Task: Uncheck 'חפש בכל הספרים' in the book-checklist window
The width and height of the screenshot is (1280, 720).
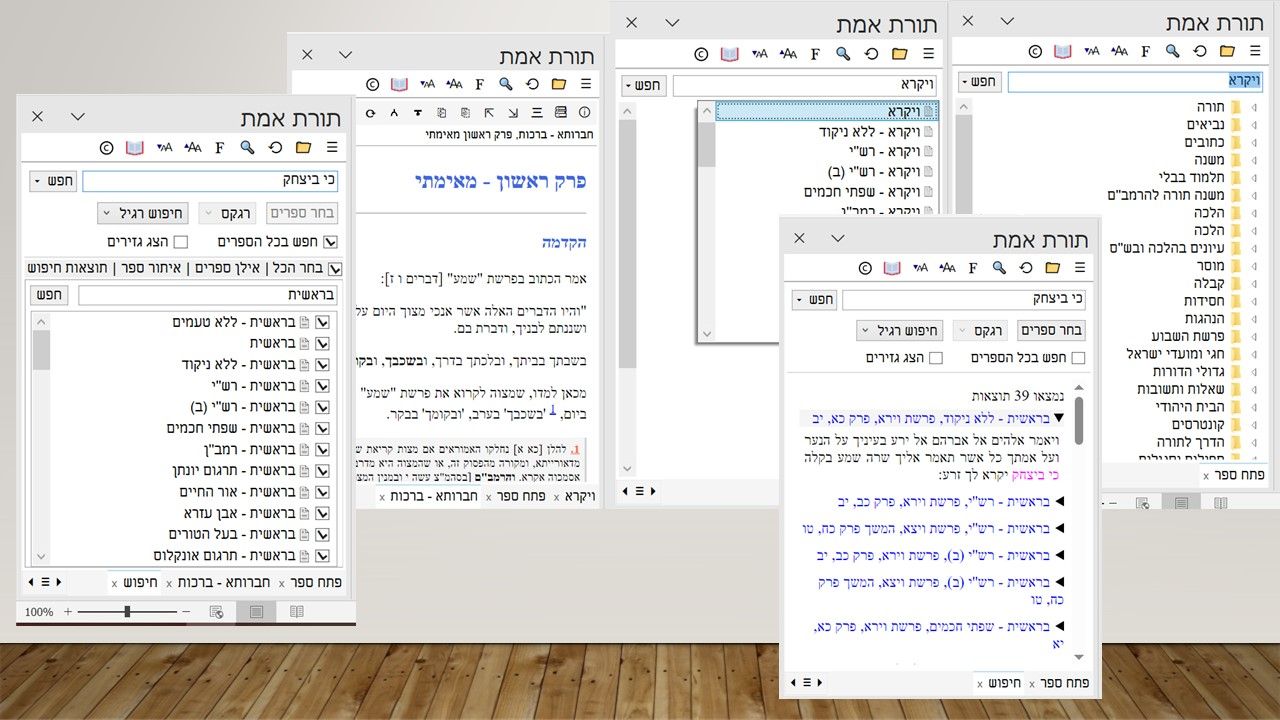Action: point(331,242)
